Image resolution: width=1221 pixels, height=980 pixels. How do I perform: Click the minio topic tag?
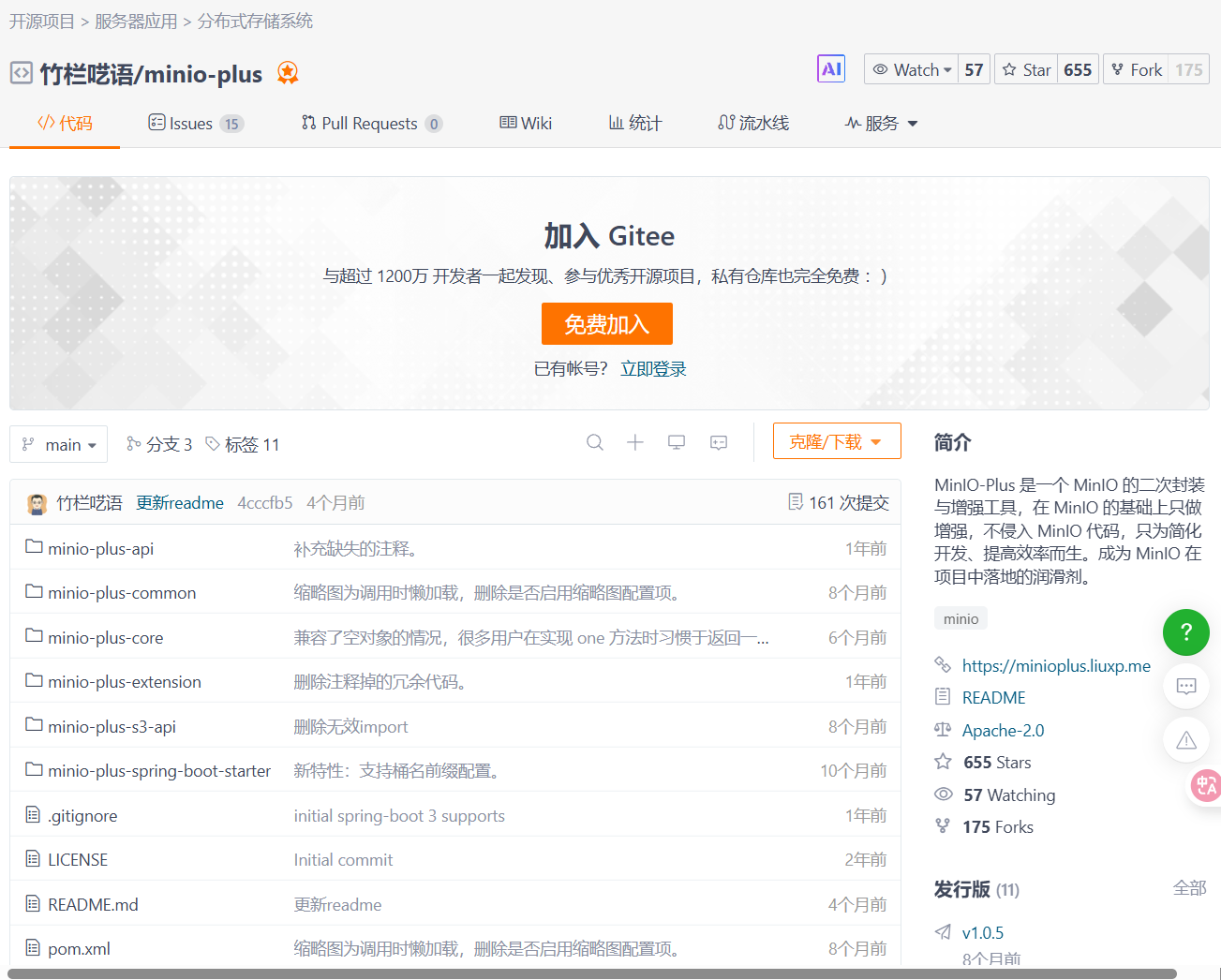(x=960, y=618)
